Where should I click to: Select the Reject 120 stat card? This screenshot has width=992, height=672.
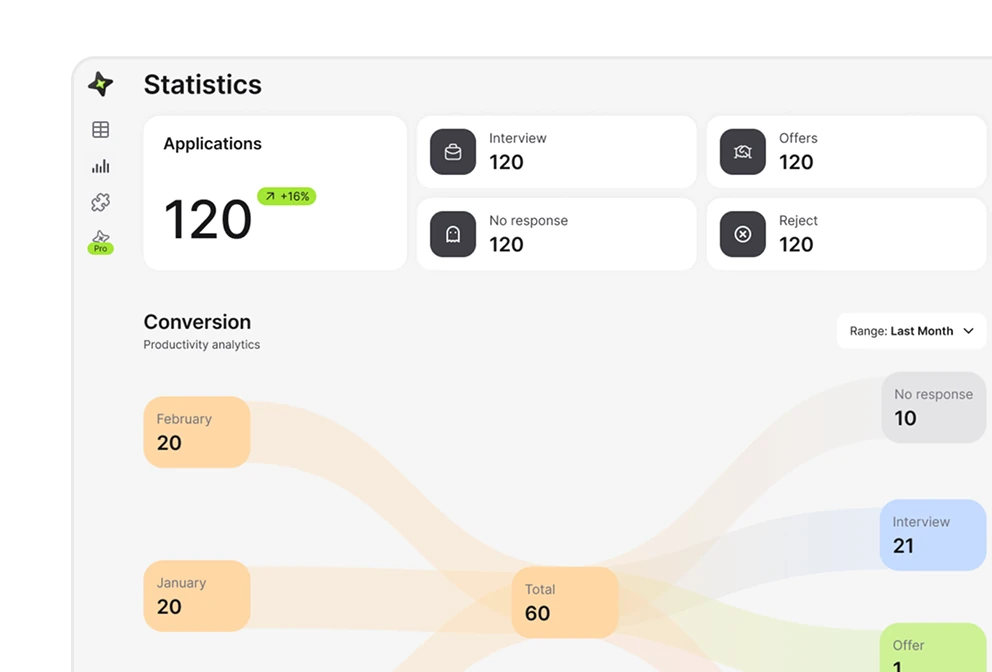tap(846, 234)
